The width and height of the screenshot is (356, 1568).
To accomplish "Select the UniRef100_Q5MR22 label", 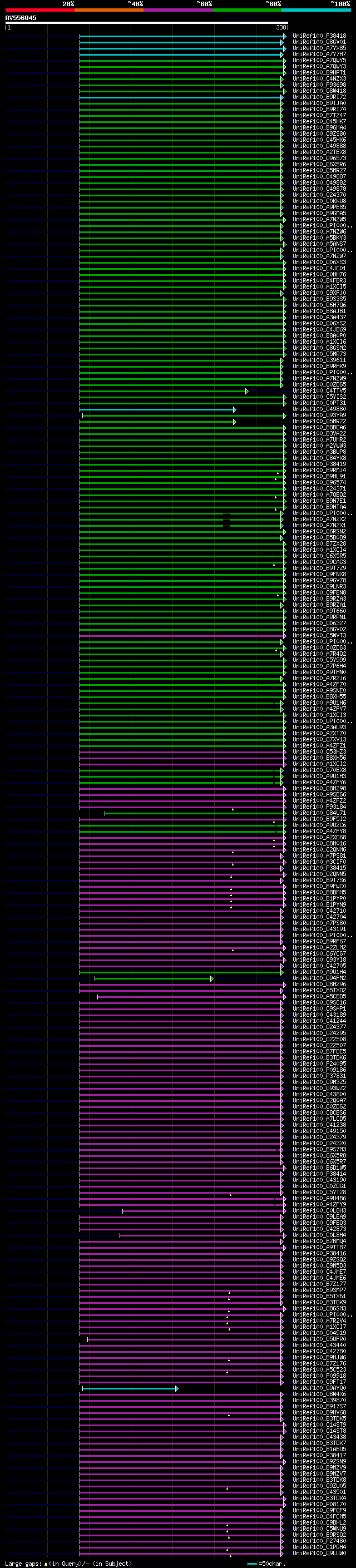I will [x=319, y=421].
